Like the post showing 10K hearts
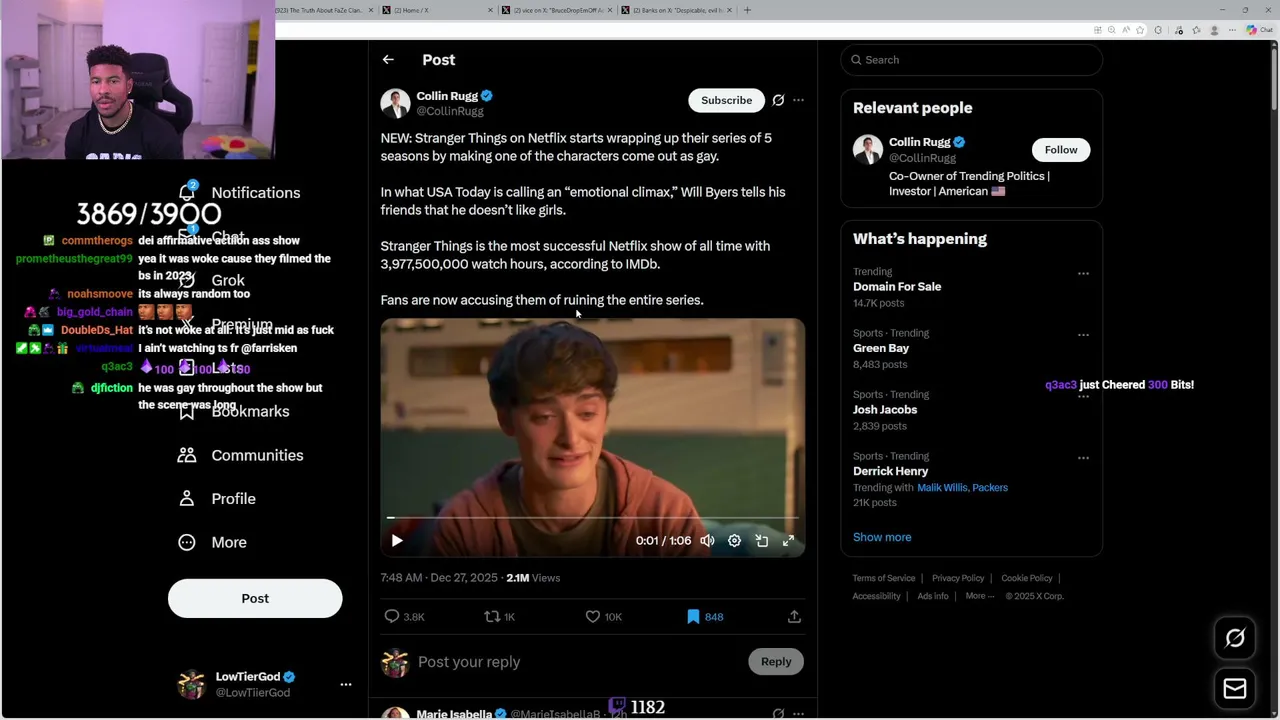The width and height of the screenshot is (1280, 720). coord(593,617)
